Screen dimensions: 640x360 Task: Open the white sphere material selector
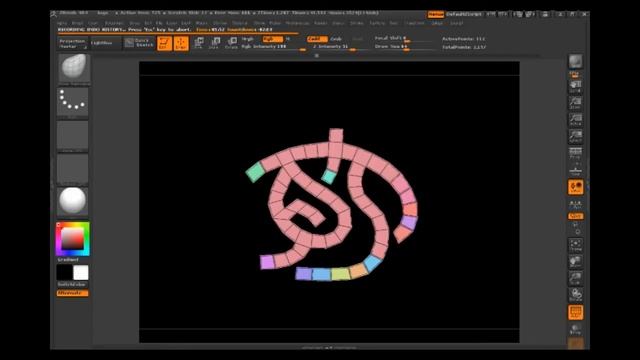tap(73, 201)
